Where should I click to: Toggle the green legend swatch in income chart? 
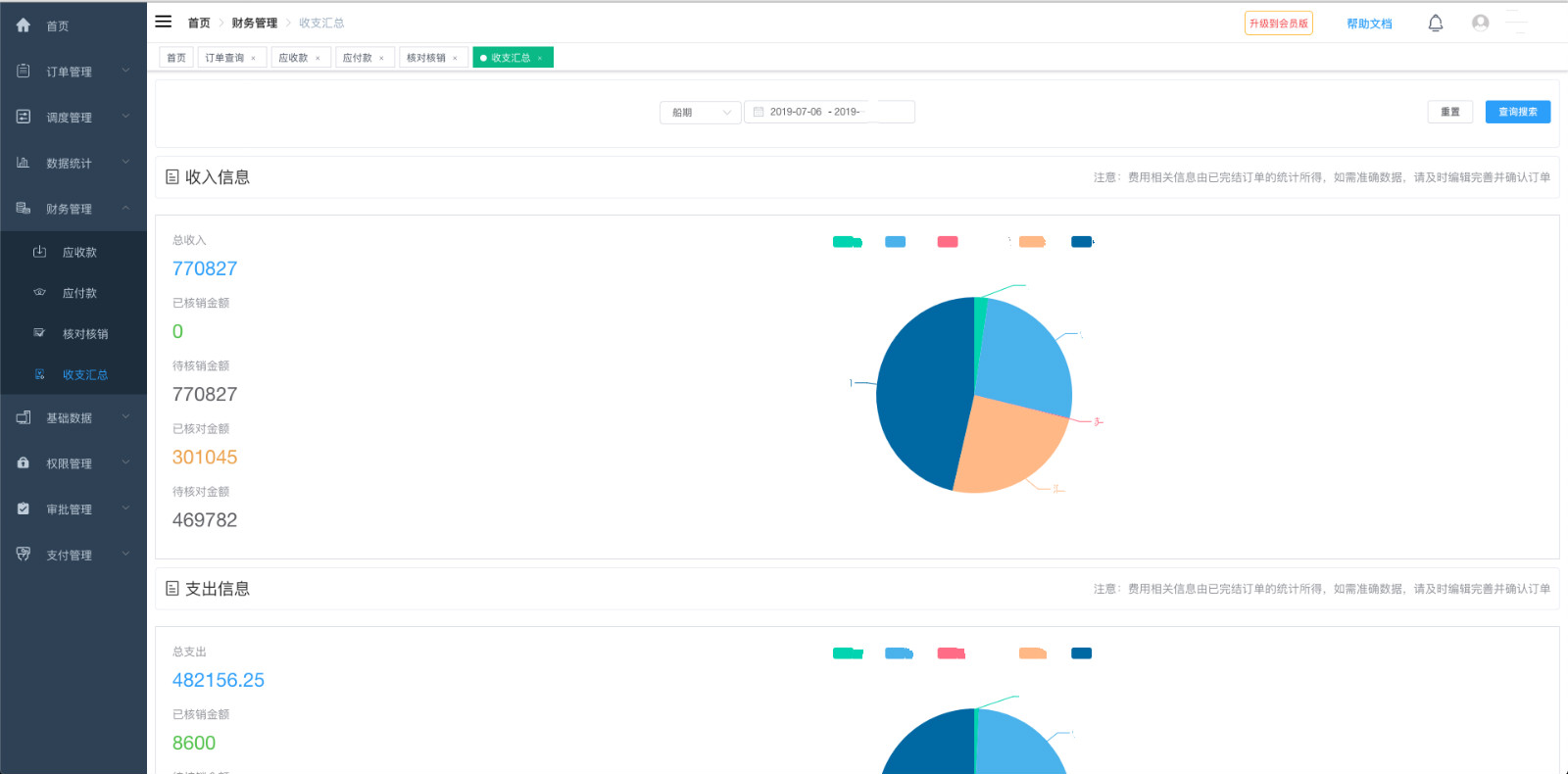(x=847, y=242)
